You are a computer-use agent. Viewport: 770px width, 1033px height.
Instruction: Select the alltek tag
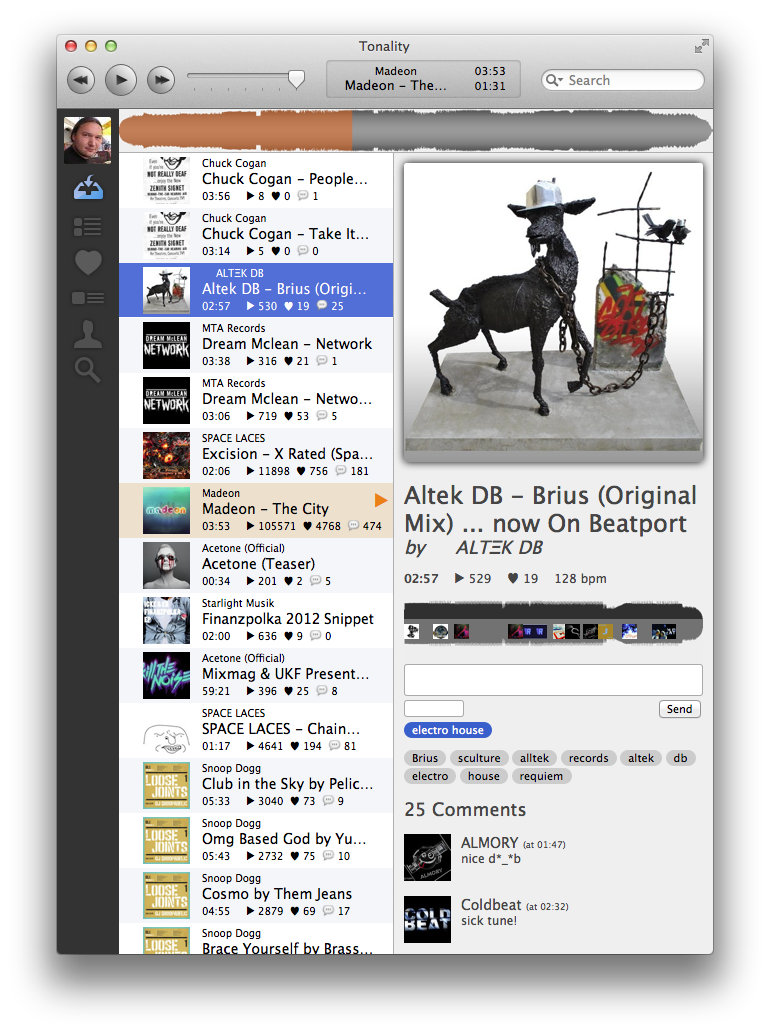(534, 758)
